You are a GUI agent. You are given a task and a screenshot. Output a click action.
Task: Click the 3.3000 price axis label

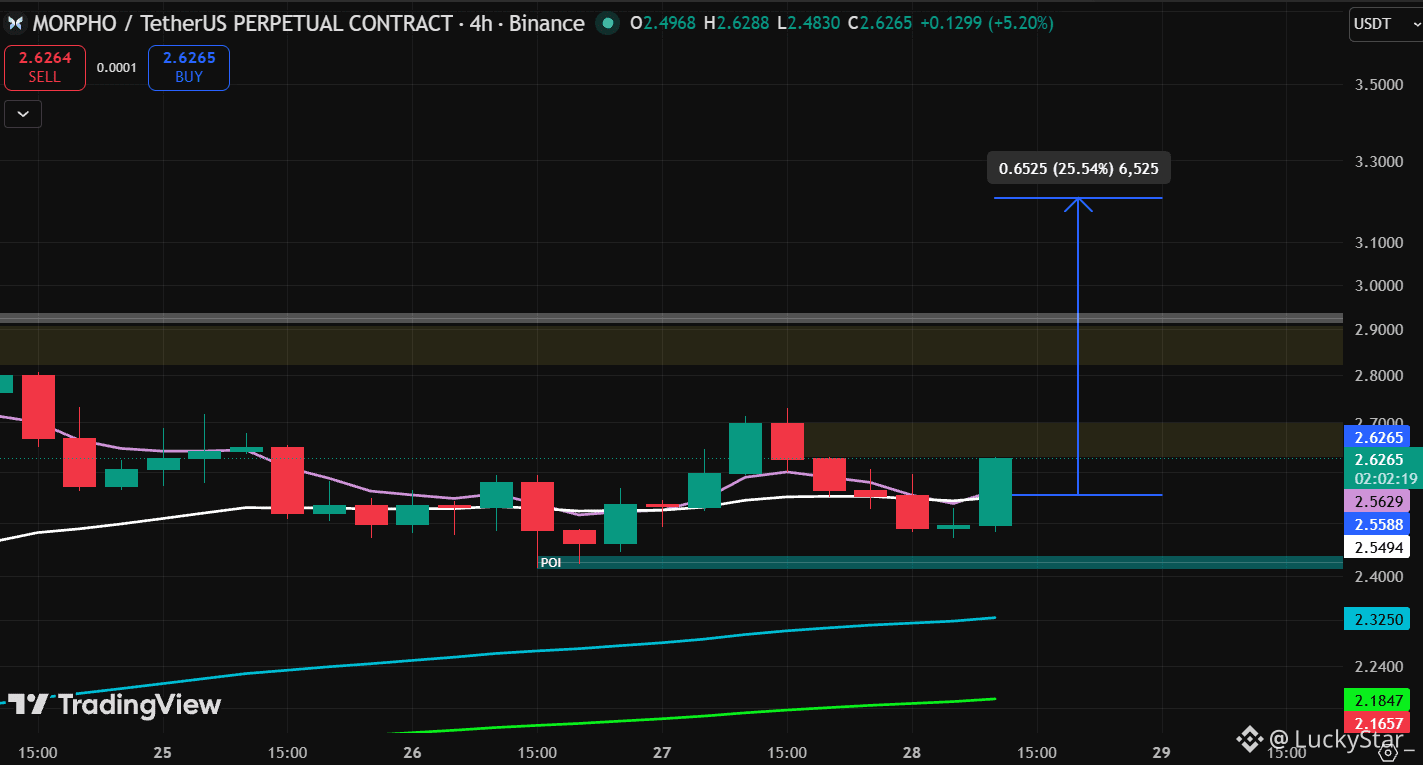1380,161
